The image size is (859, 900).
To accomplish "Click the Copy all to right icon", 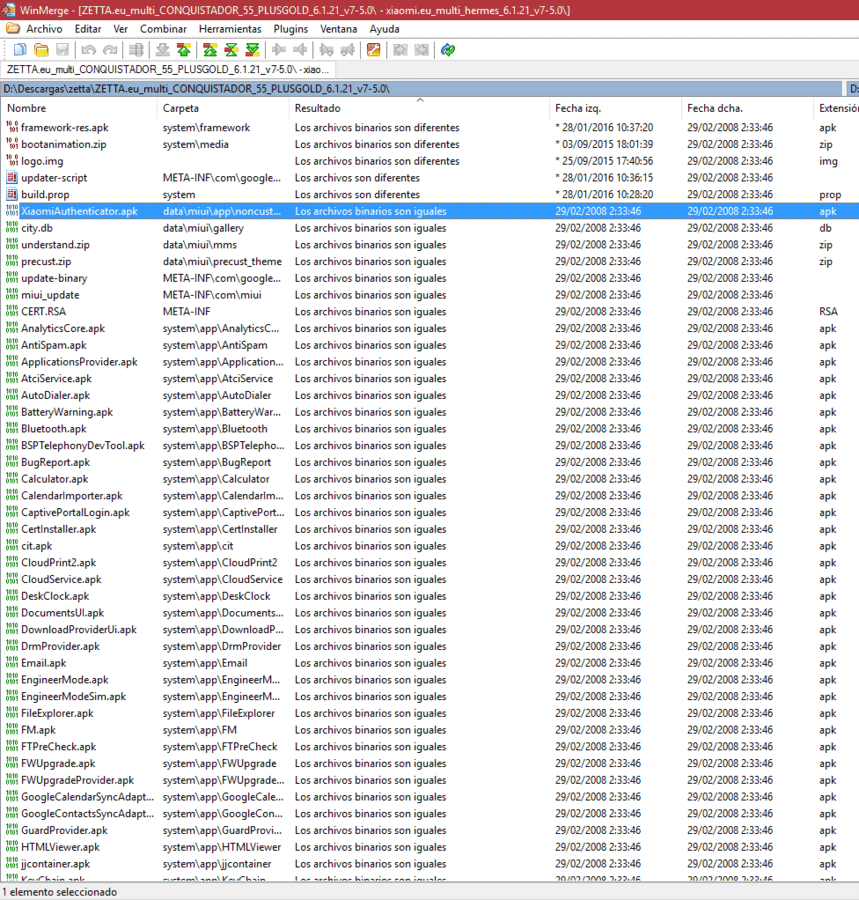I will pyautogui.click(x=400, y=50).
